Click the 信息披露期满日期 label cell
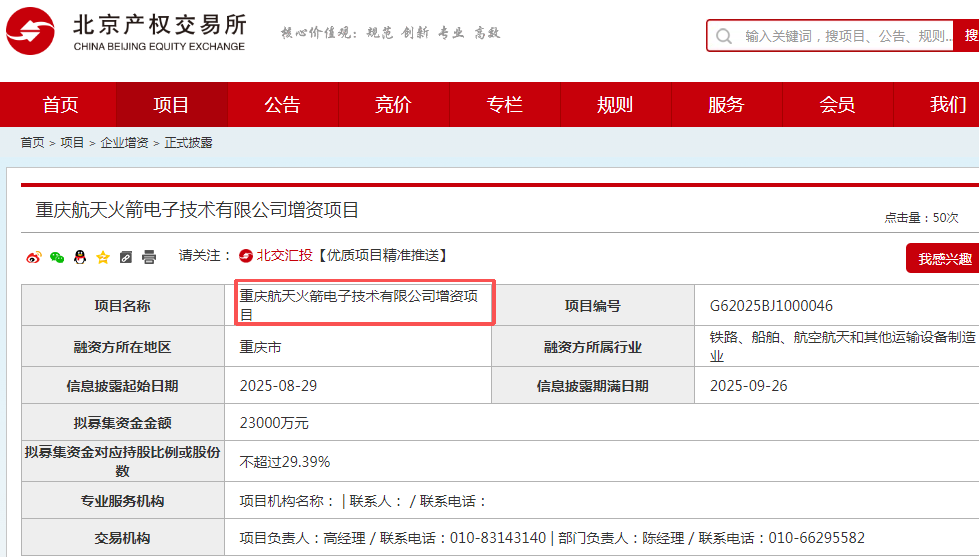The height and width of the screenshot is (557, 979). tap(593, 386)
